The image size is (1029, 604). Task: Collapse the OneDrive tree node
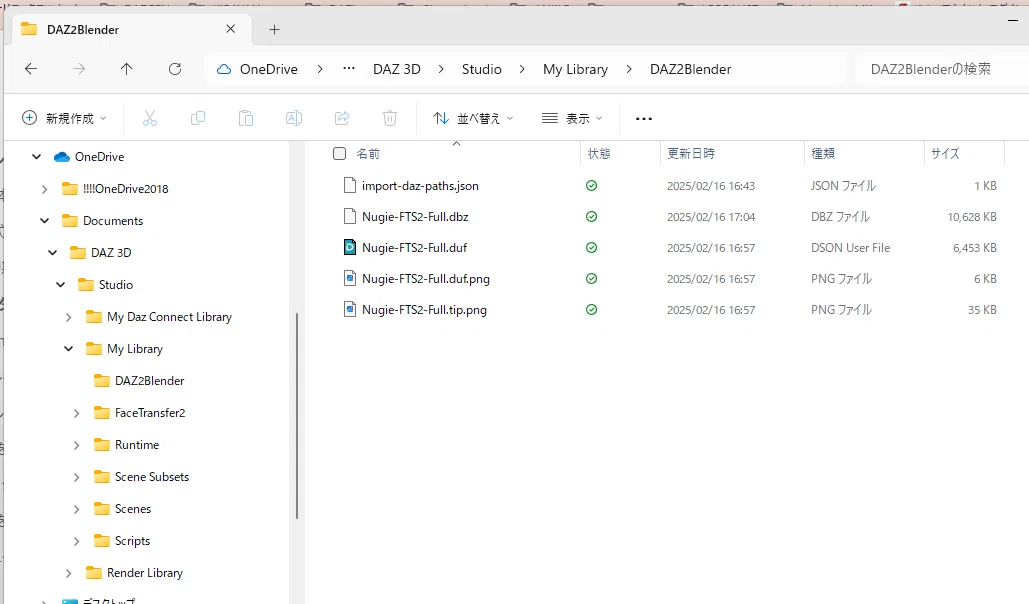click(x=37, y=157)
